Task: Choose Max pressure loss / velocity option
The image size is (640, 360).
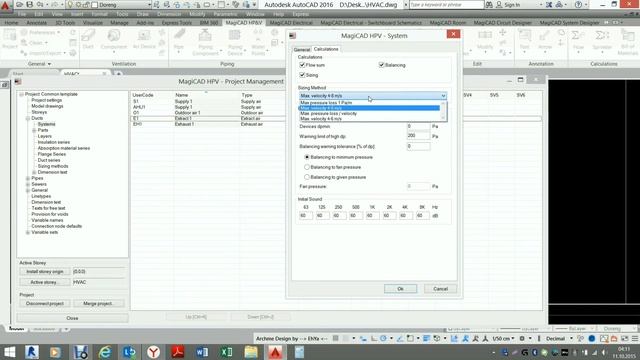Action: coord(370,113)
